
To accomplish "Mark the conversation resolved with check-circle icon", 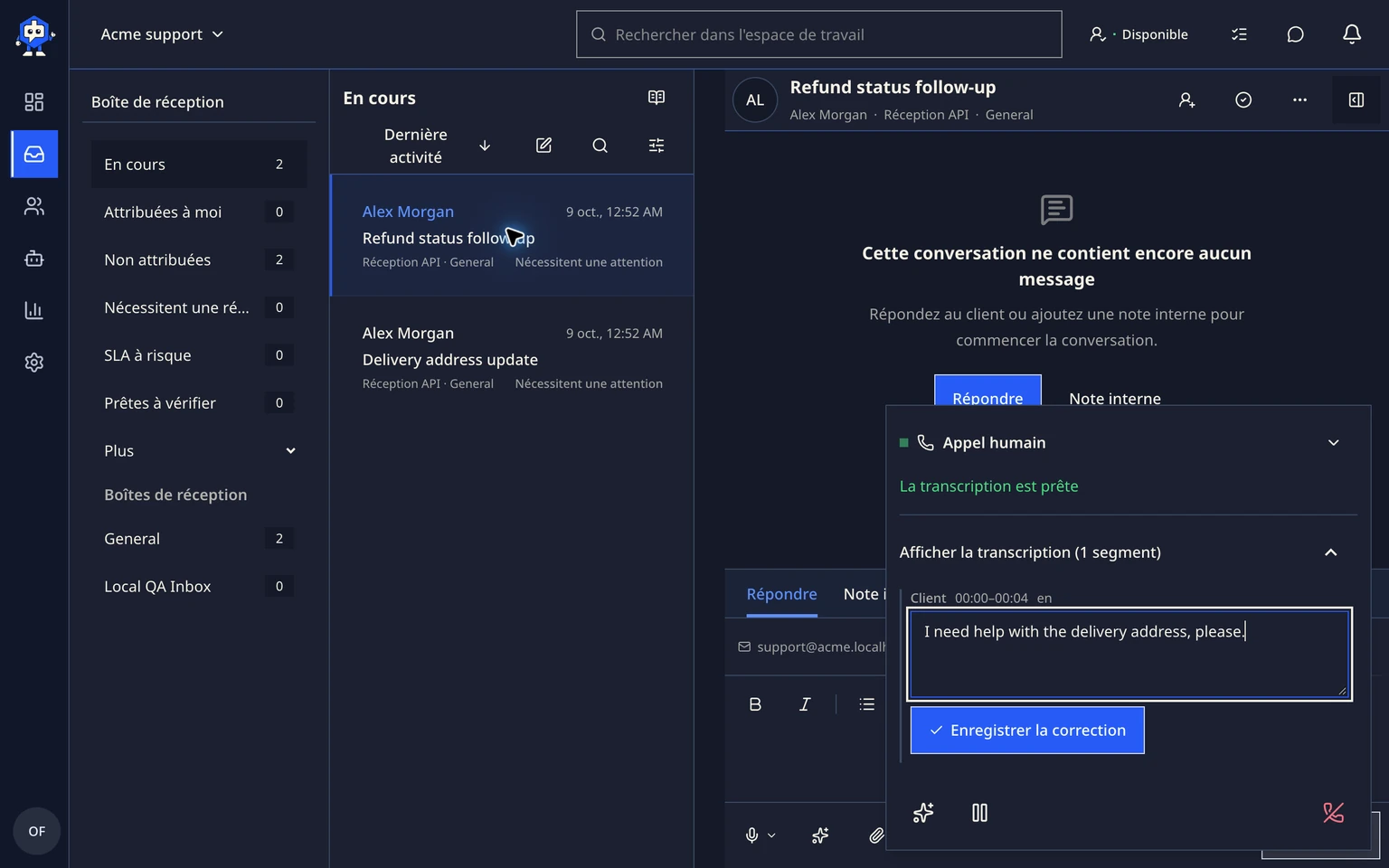I will [x=1243, y=100].
